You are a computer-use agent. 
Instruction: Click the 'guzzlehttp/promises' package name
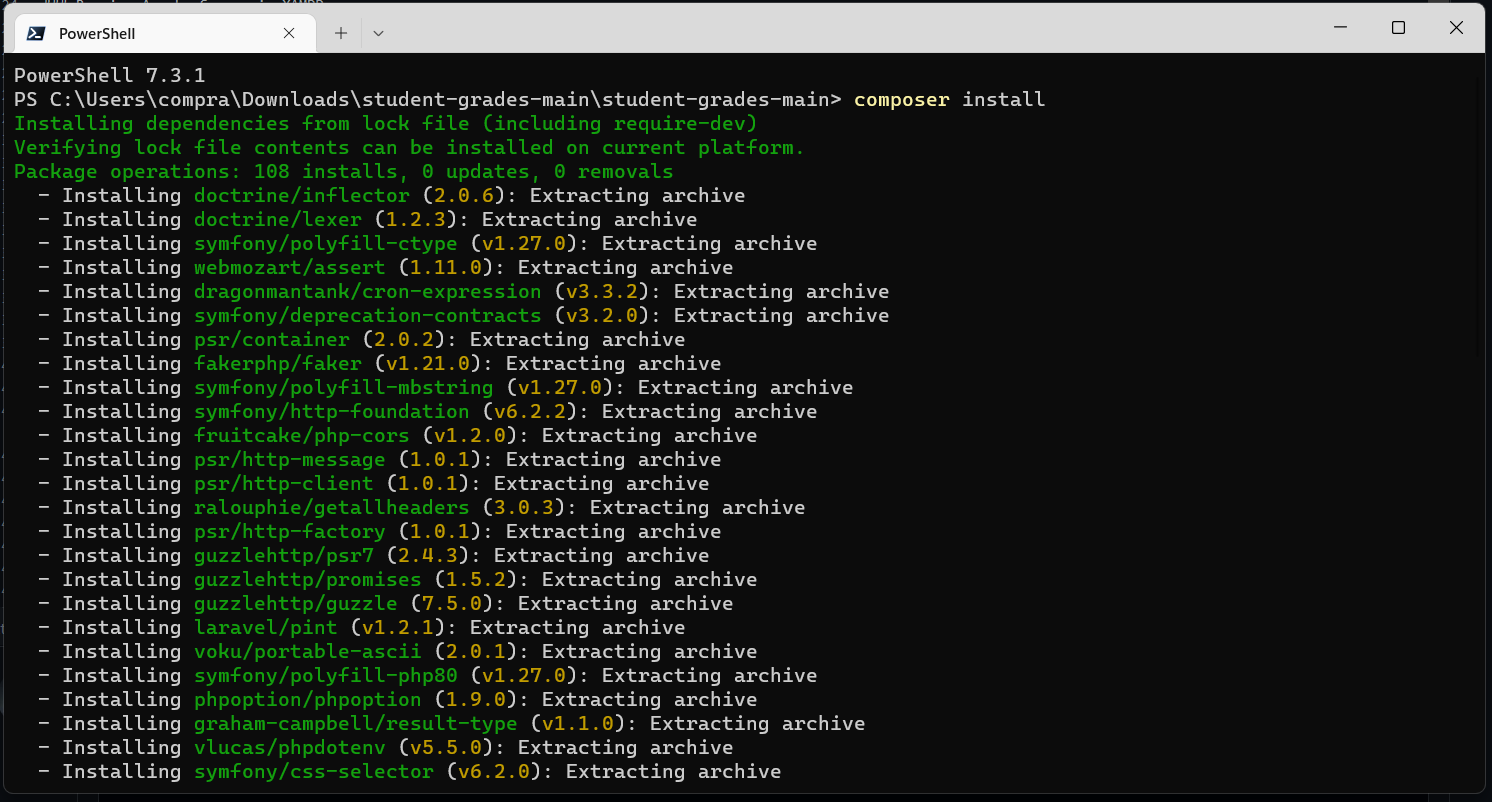tap(308, 579)
